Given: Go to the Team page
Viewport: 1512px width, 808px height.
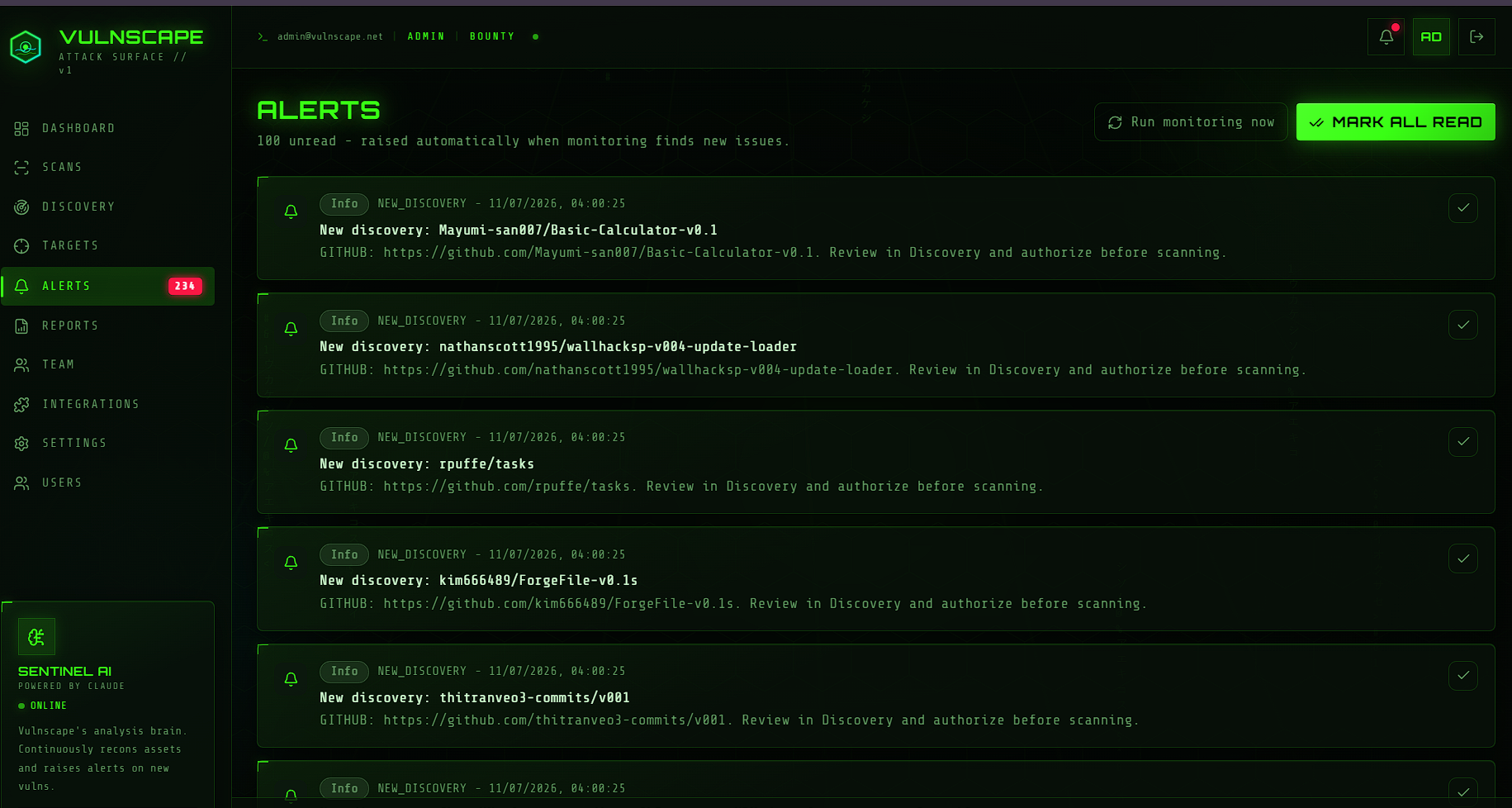Looking at the screenshot, I should click(108, 364).
